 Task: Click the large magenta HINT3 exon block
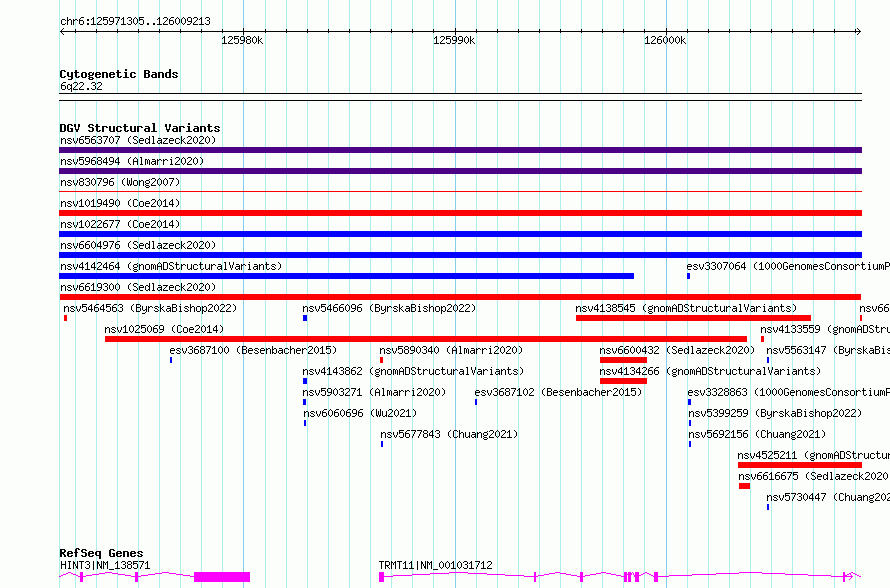[222, 577]
